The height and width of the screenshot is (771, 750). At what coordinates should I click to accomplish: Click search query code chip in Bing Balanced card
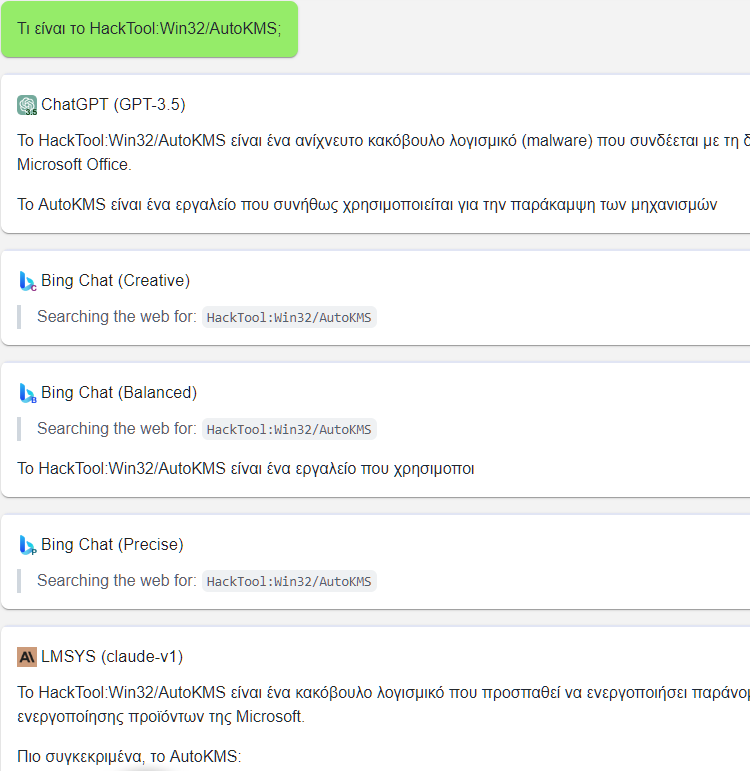pyautogui.click(x=289, y=429)
